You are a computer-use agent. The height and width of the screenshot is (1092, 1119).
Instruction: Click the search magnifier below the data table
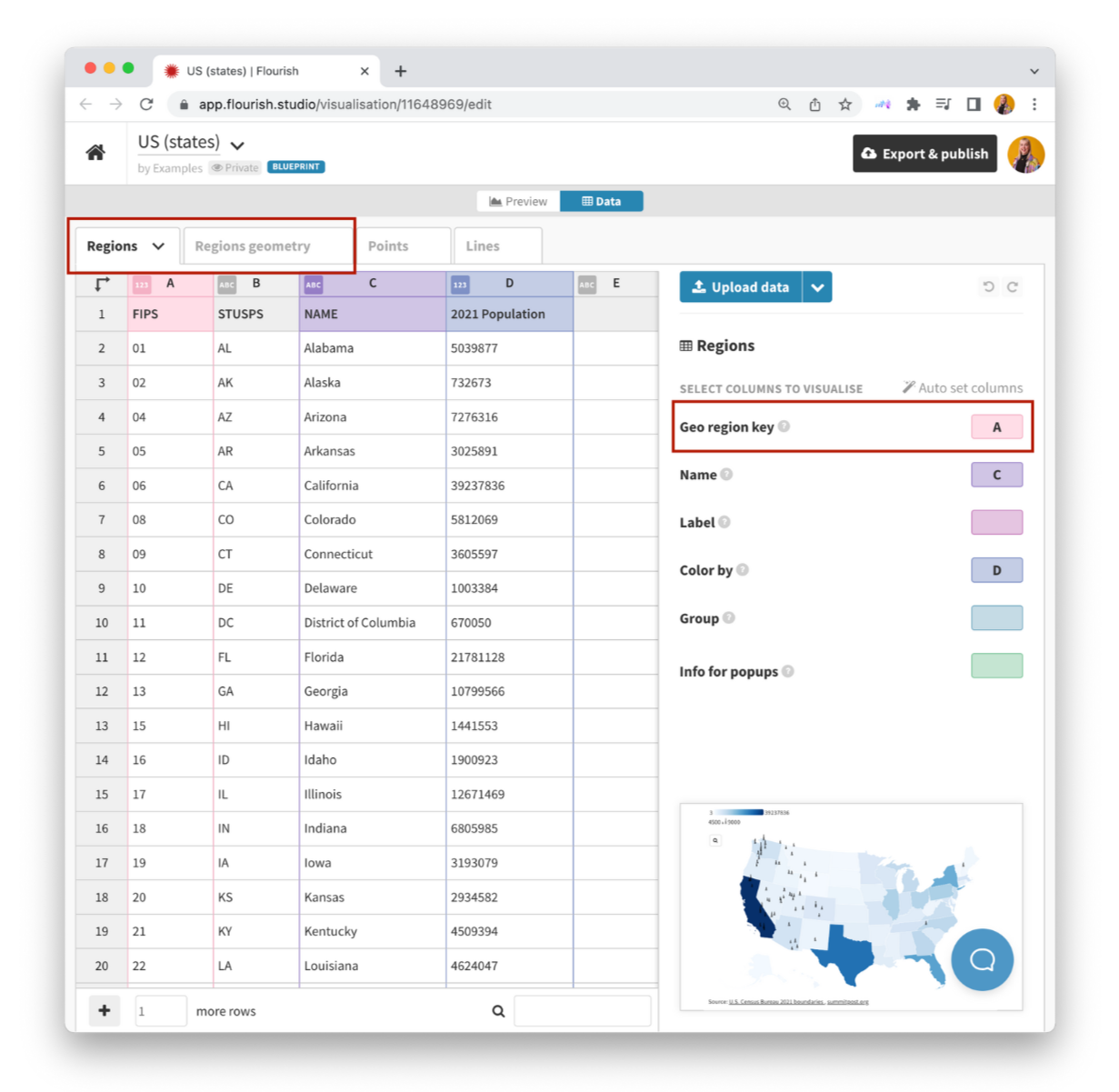pyautogui.click(x=498, y=1010)
